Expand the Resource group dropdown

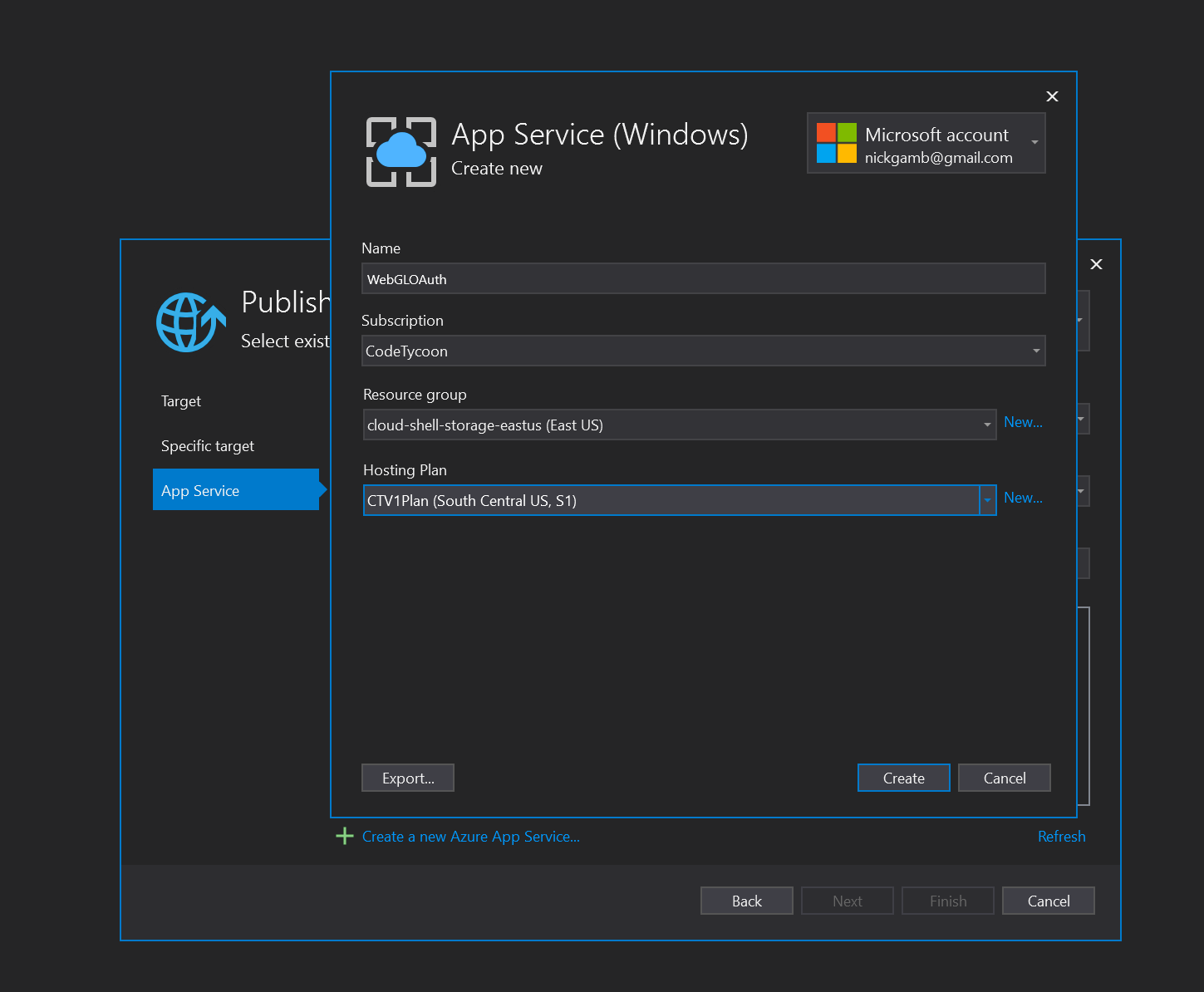pyautogui.click(x=986, y=425)
